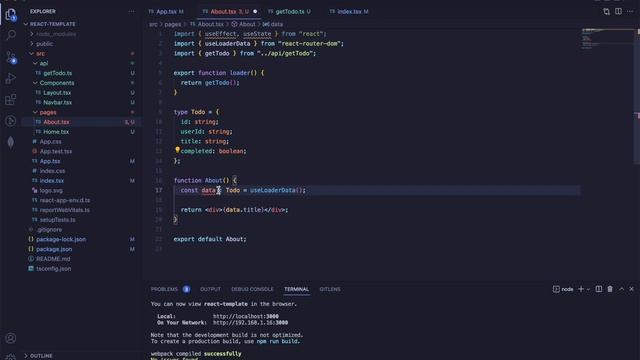Open Layout.tsx in the file tree
The image size is (640, 360).
57,93
